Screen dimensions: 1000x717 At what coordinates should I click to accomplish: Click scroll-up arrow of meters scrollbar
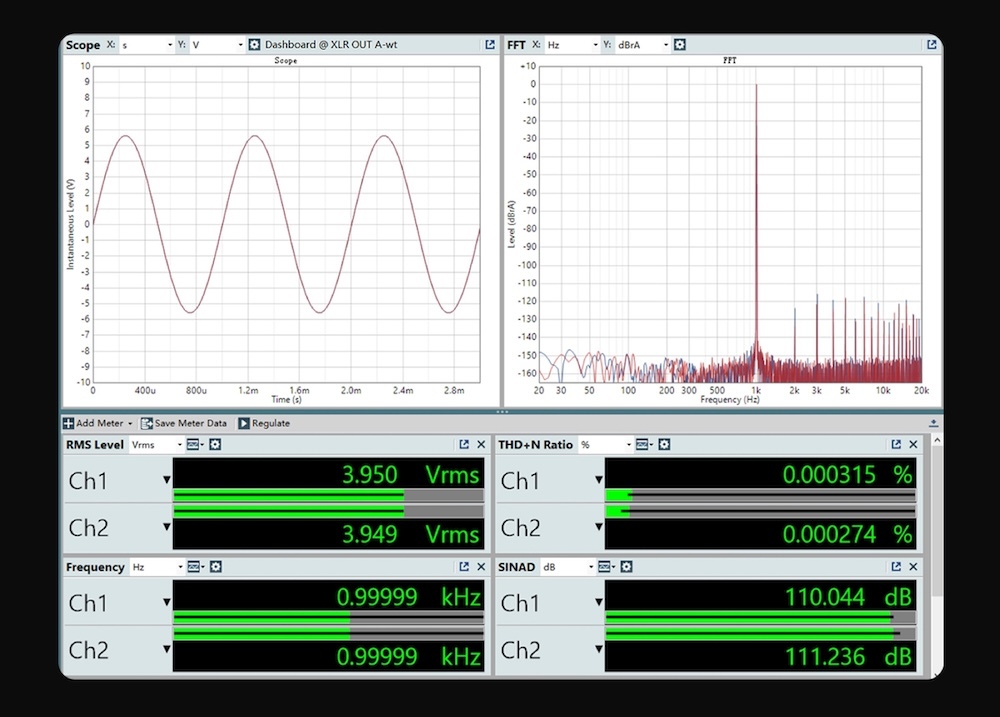pos(937,440)
